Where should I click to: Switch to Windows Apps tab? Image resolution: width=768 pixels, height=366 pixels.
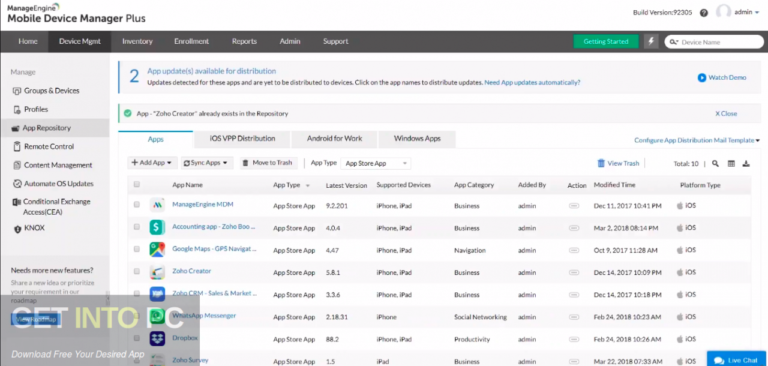pyautogui.click(x=417, y=139)
